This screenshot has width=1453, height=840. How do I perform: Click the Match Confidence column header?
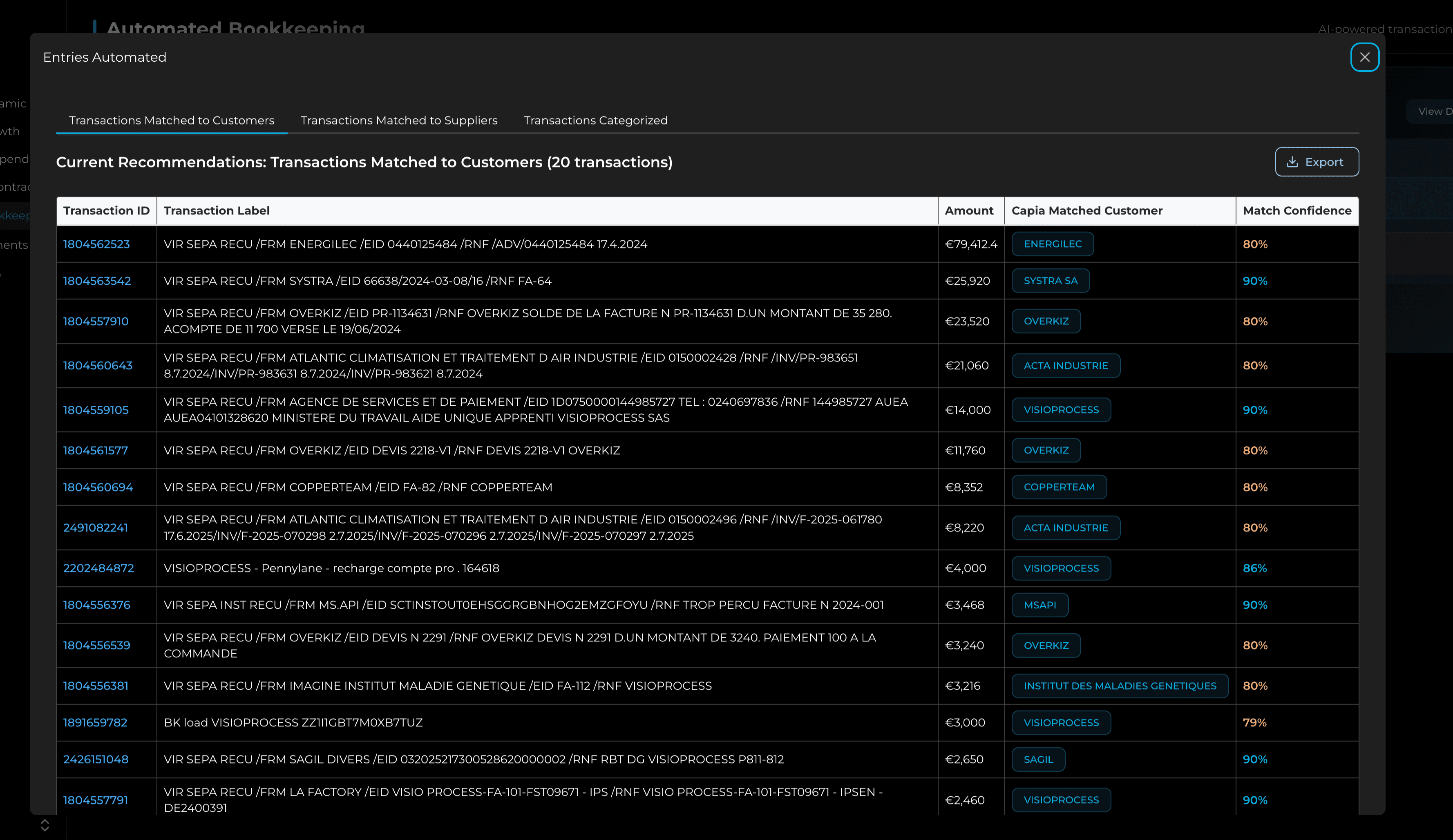1297,210
